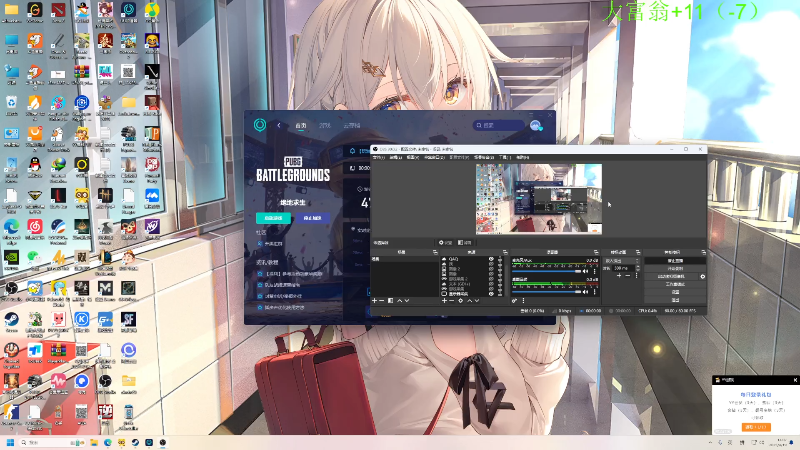Open Dota 2 desktop shortcut
The height and width of the screenshot is (450, 800).
coord(58,10)
